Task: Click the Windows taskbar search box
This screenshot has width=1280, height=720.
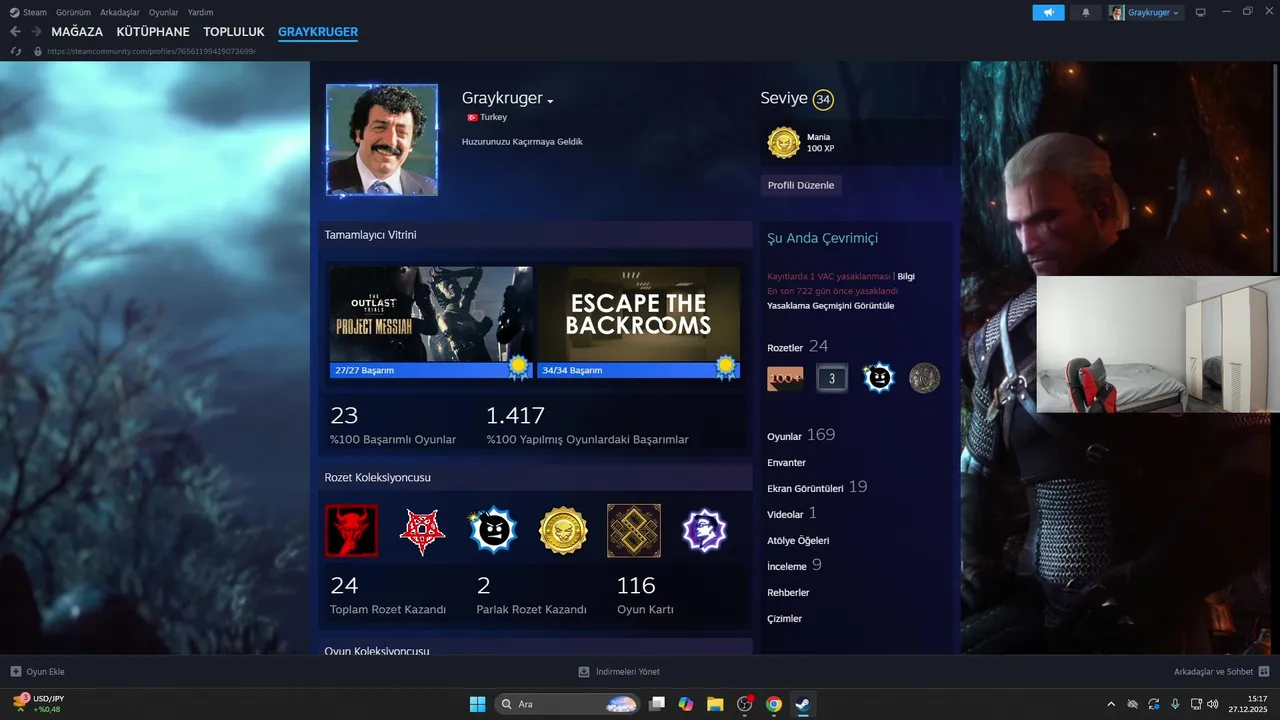Action: point(567,704)
